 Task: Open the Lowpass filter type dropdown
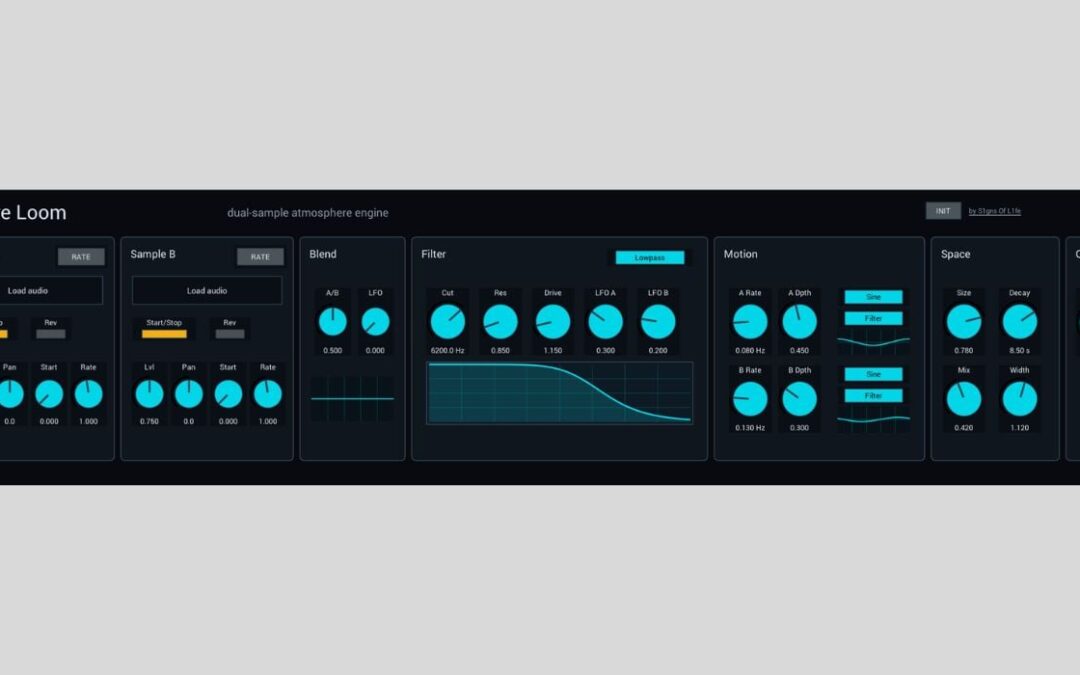(650, 258)
